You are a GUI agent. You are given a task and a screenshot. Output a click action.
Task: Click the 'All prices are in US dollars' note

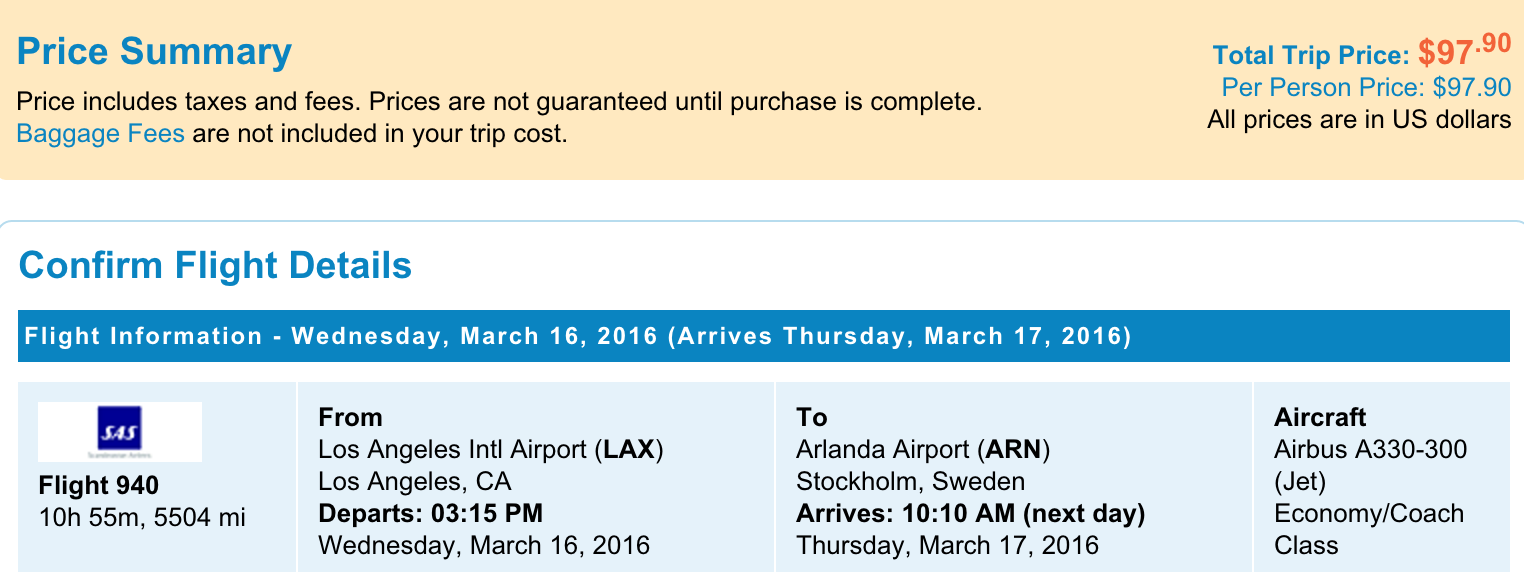click(1359, 120)
